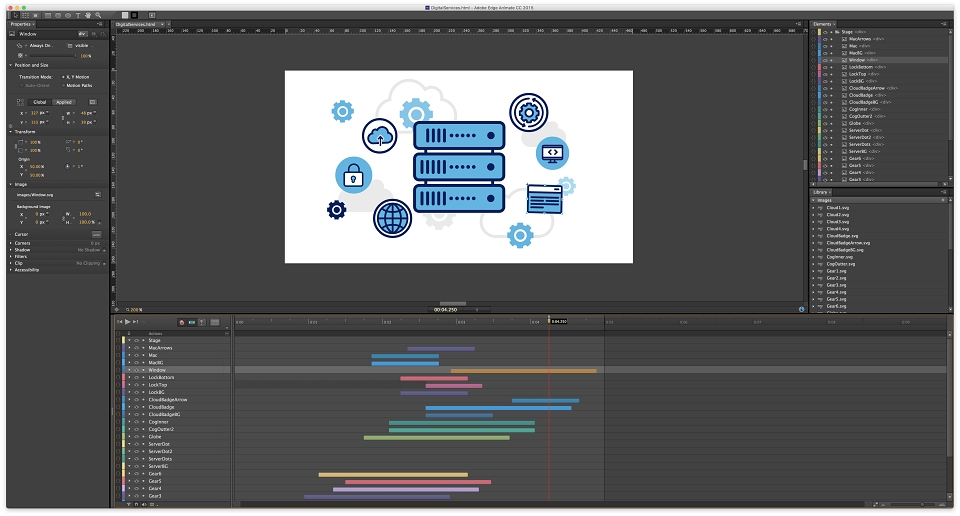Select the Ellipse tool
960x516 pixels.
pyautogui.click(x=68, y=15)
